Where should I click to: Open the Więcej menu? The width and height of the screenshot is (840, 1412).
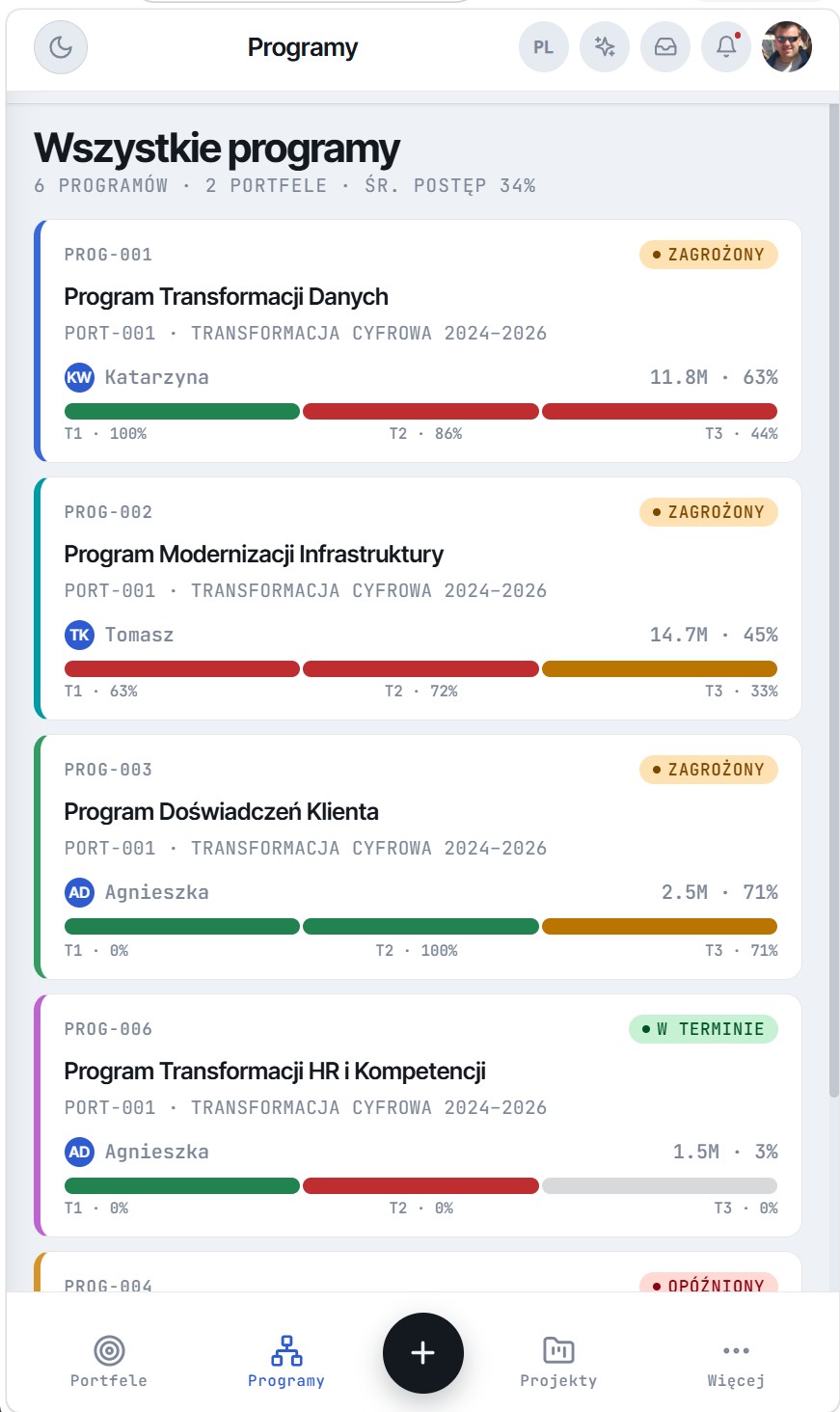[x=736, y=1361]
